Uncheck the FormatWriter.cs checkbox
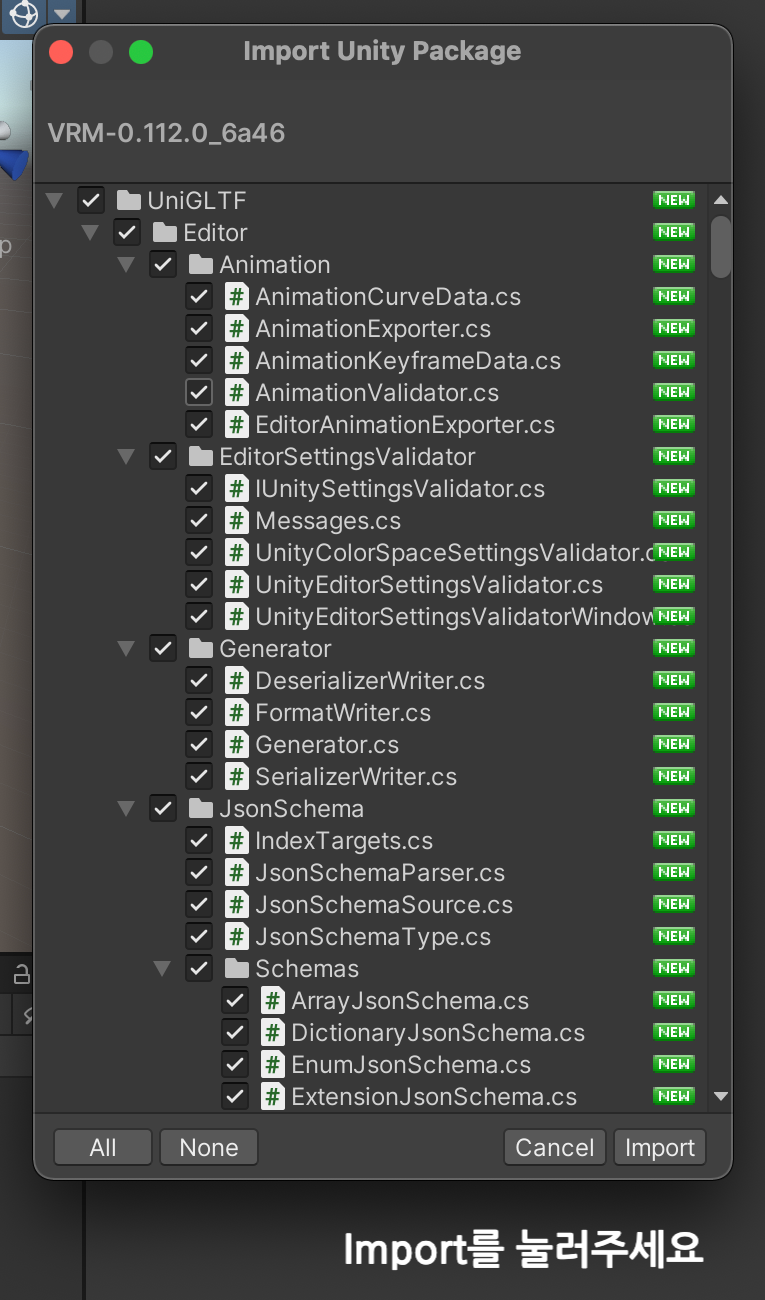This screenshot has height=1300, width=765. tap(199, 713)
